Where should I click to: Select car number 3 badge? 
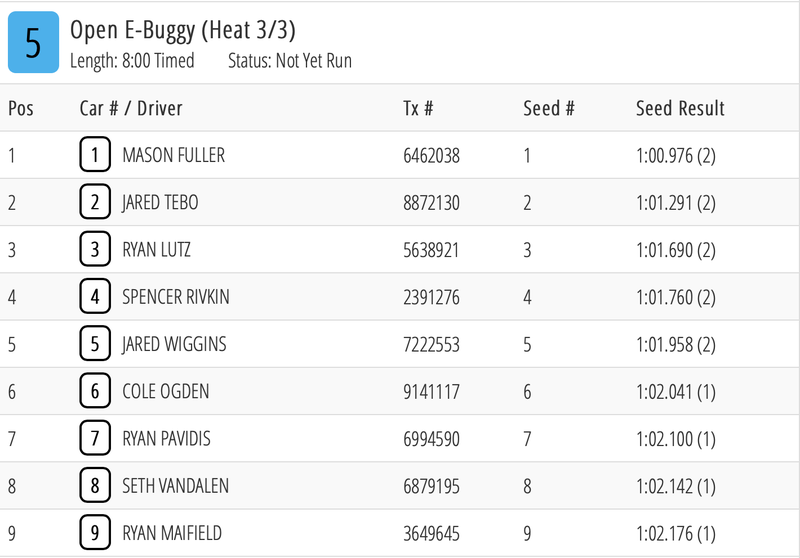pos(95,250)
